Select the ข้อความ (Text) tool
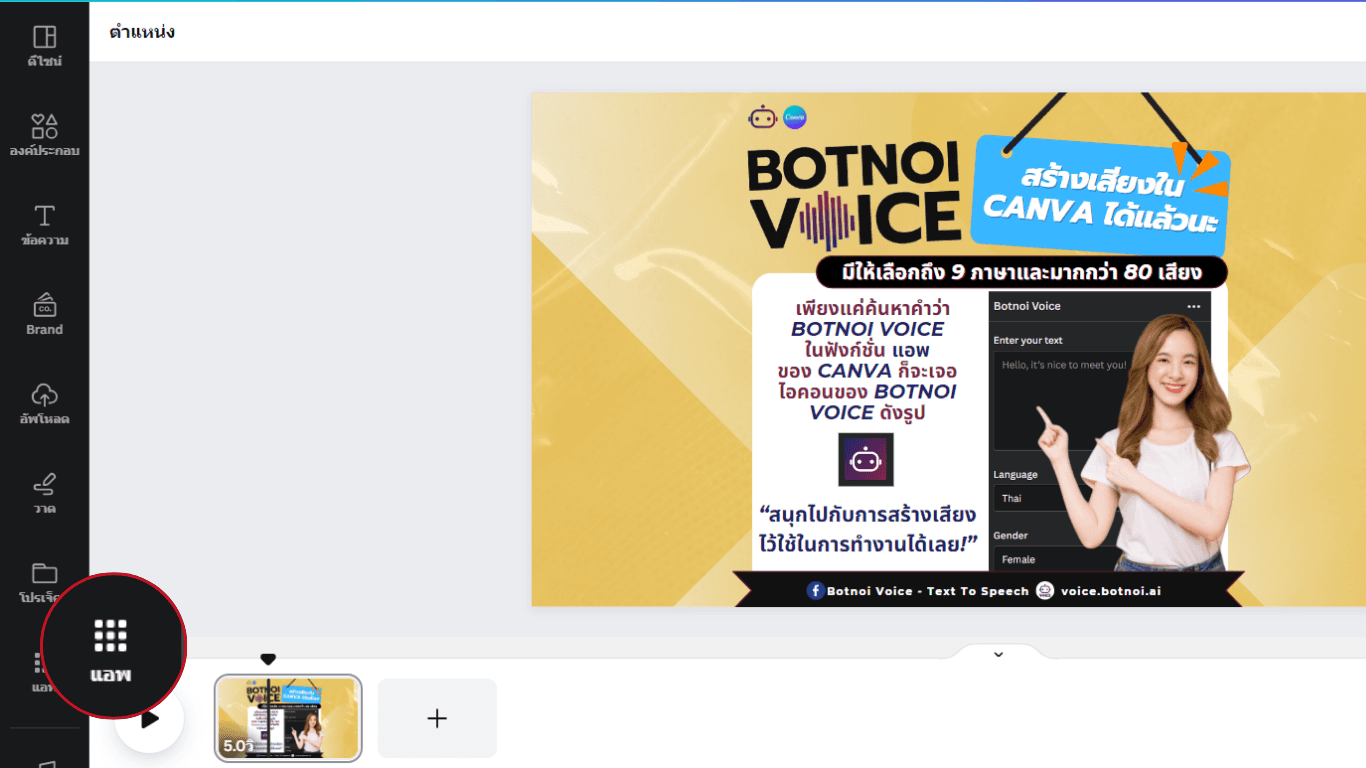The width and height of the screenshot is (1366, 768). point(44,225)
